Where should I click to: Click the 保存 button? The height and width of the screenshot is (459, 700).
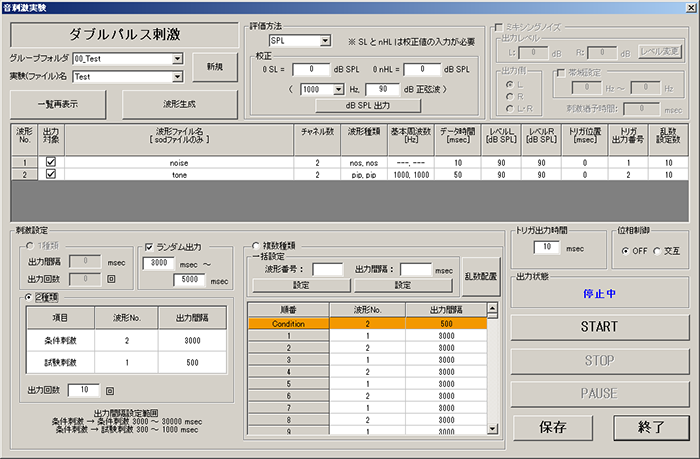(553, 427)
